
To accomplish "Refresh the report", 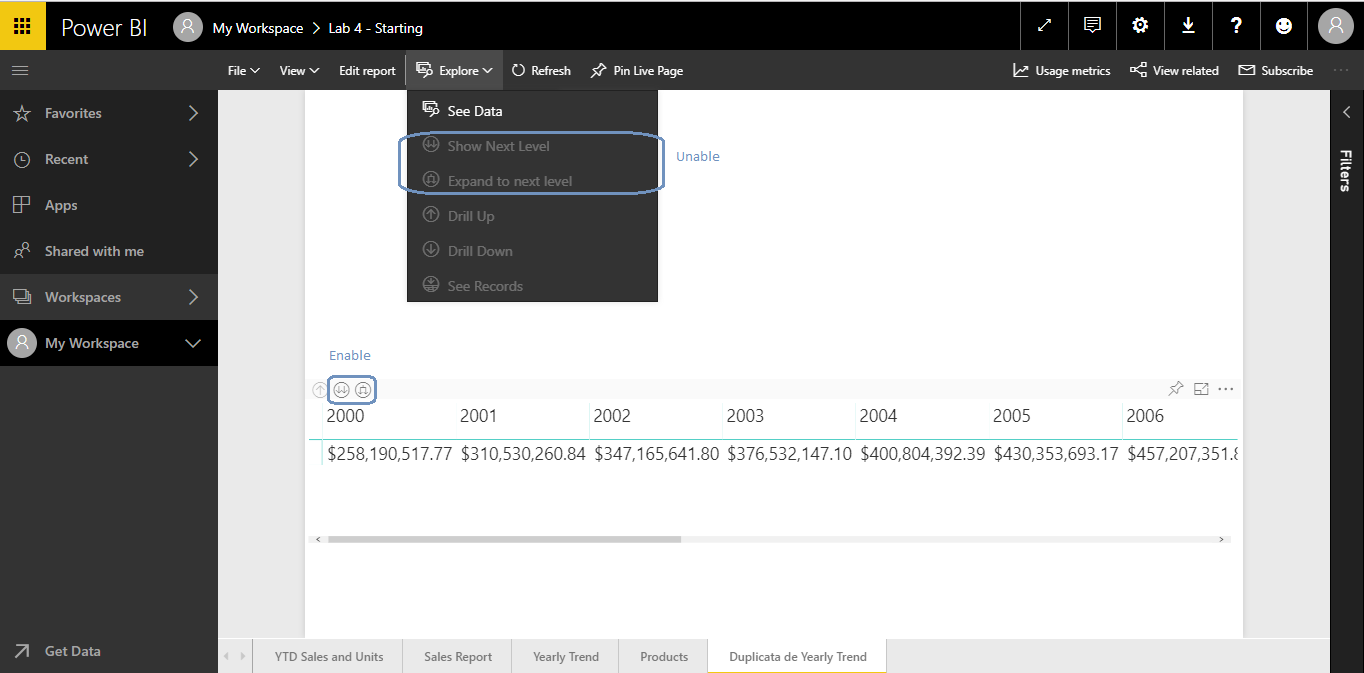I will point(541,71).
